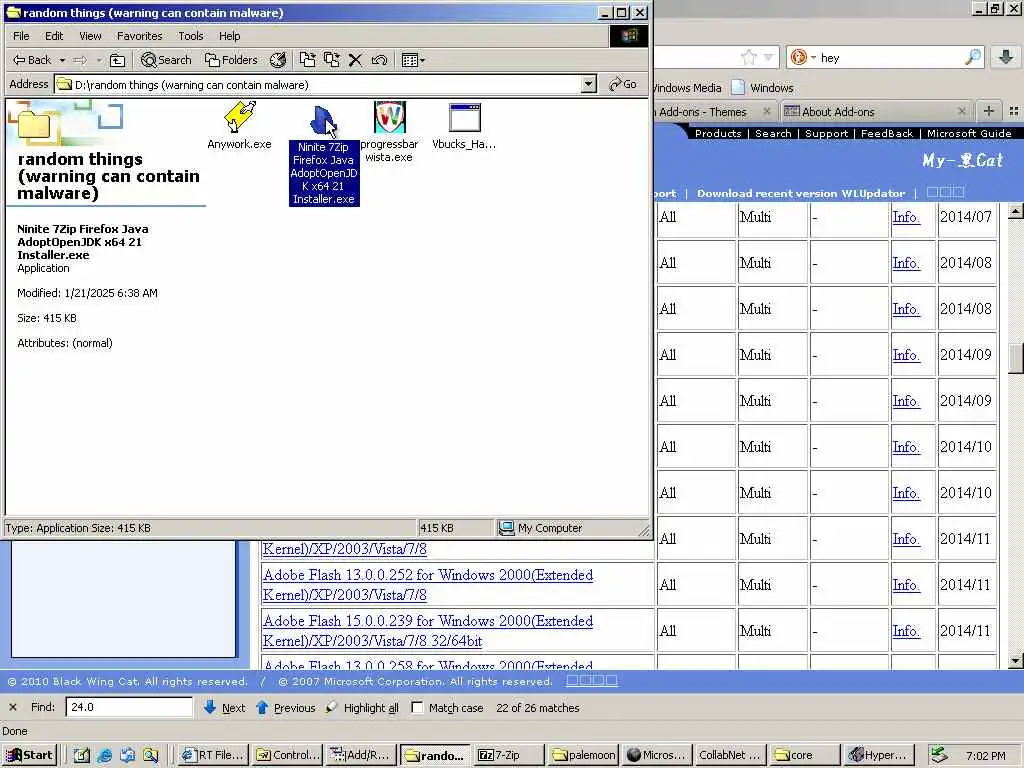Viewport: 1024px width, 768px height.
Task: Open the File menu
Action: pos(21,36)
